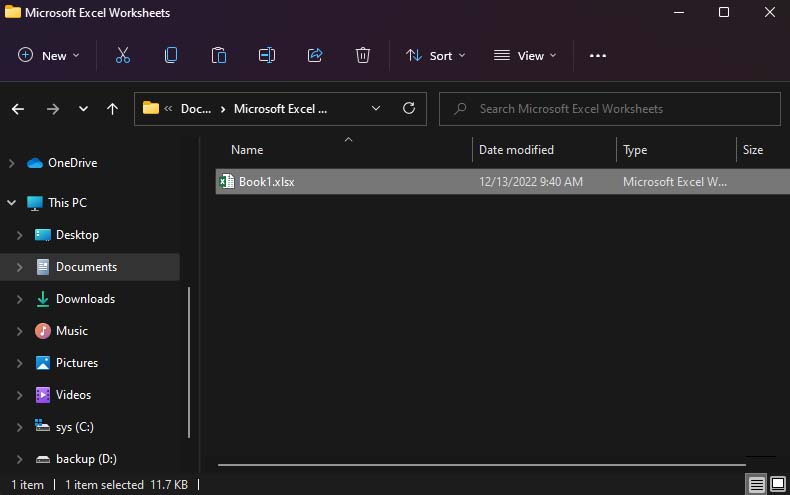
Task: Select This PC in navigation pane
Action: [68, 203]
